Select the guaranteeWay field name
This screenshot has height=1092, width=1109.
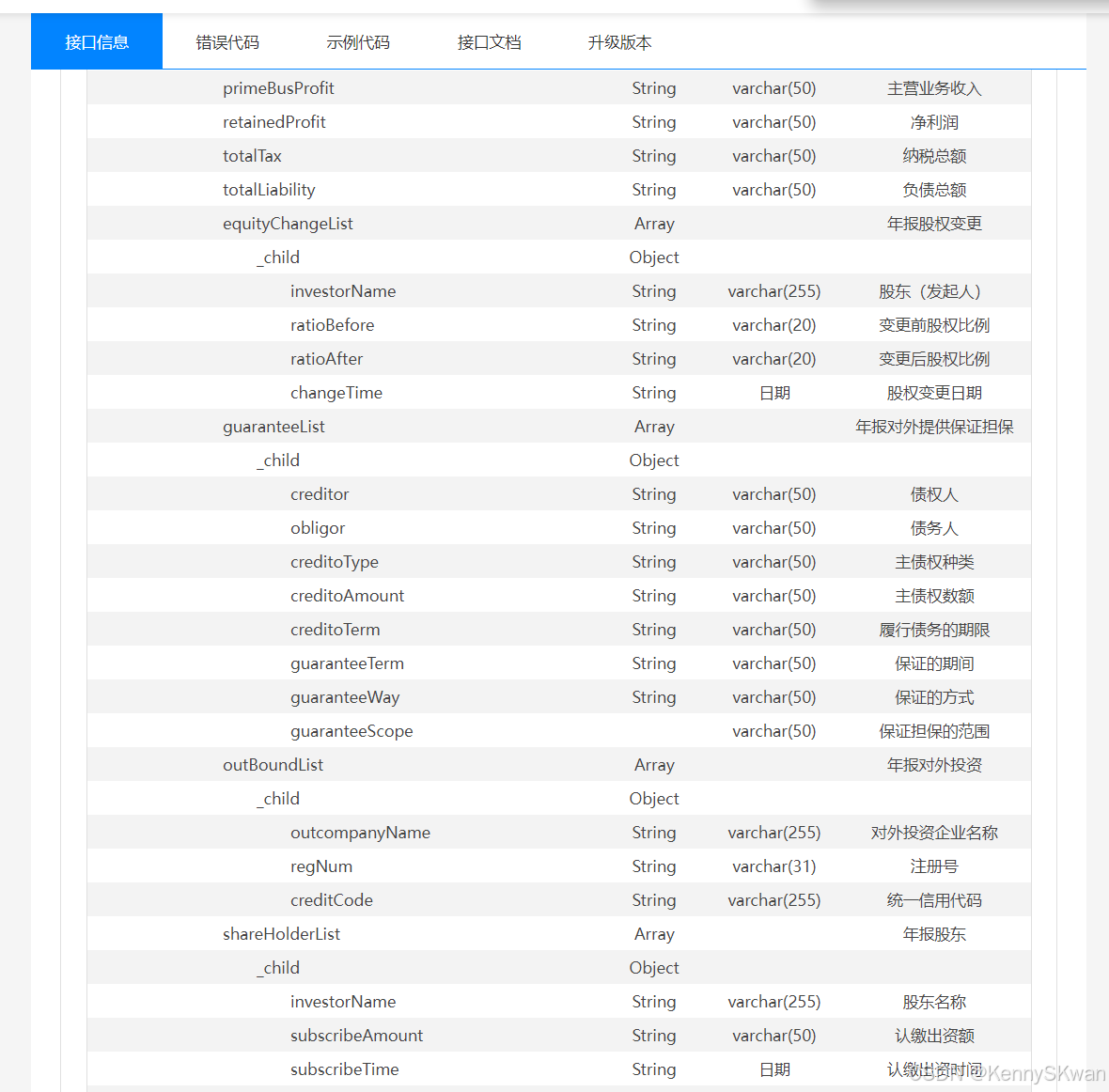point(344,698)
